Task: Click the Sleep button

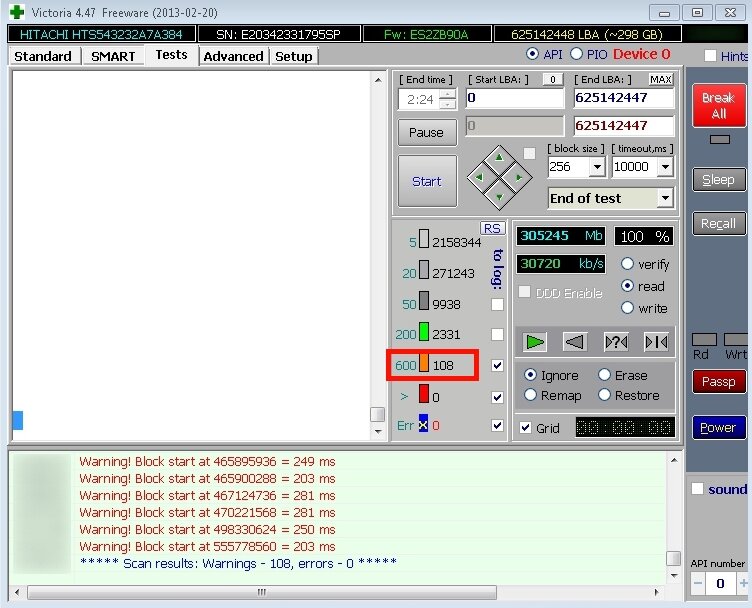Action: [718, 180]
